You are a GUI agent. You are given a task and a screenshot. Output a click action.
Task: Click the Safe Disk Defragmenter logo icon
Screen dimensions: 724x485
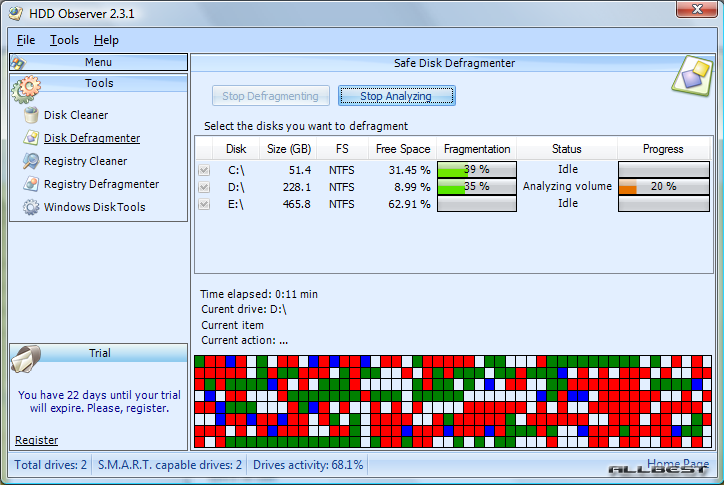[692, 76]
